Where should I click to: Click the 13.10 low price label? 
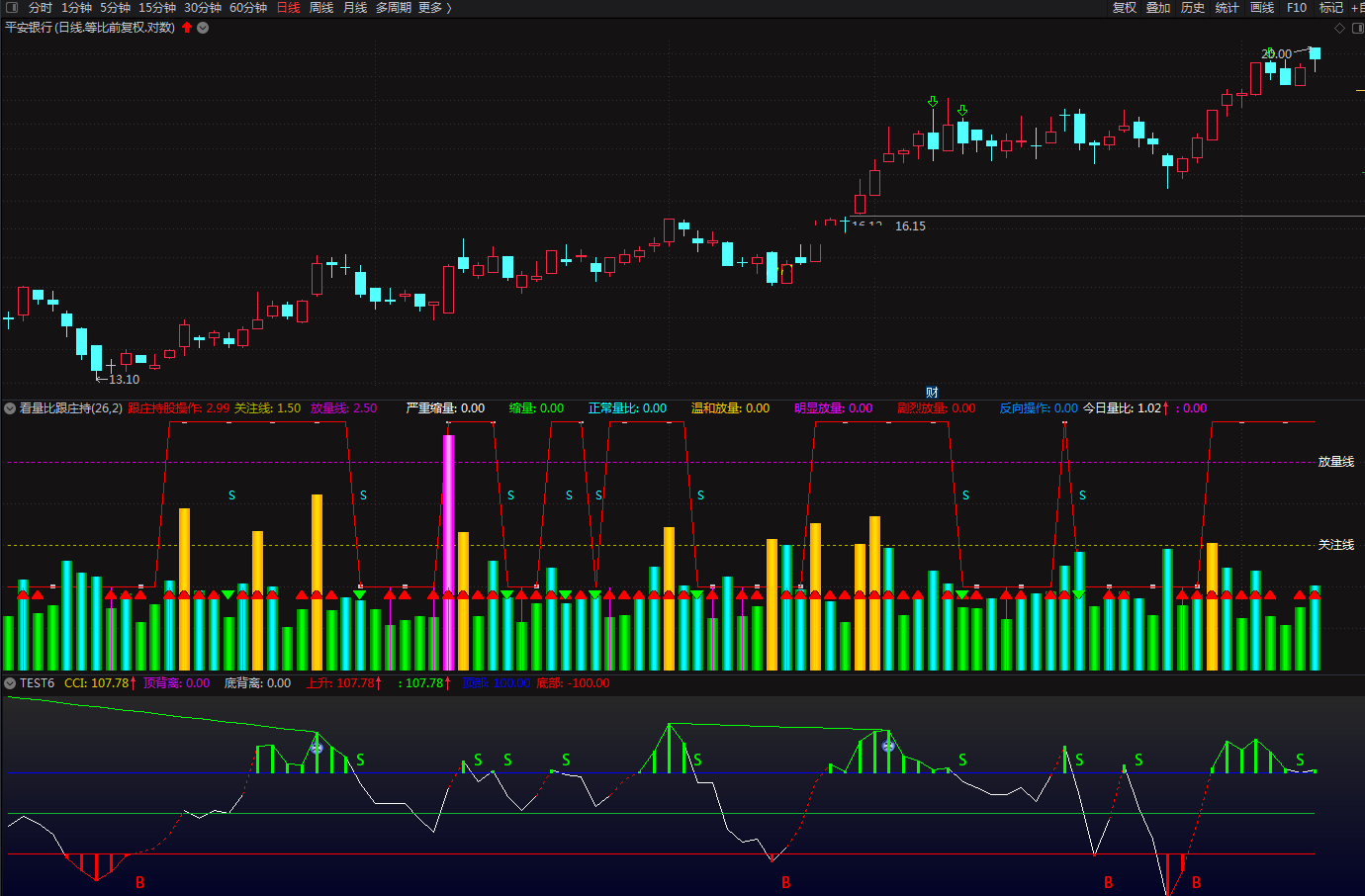click(124, 380)
